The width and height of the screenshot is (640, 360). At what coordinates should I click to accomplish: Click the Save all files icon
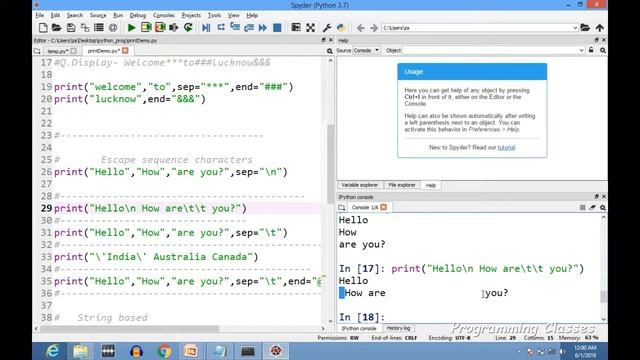coord(85,28)
